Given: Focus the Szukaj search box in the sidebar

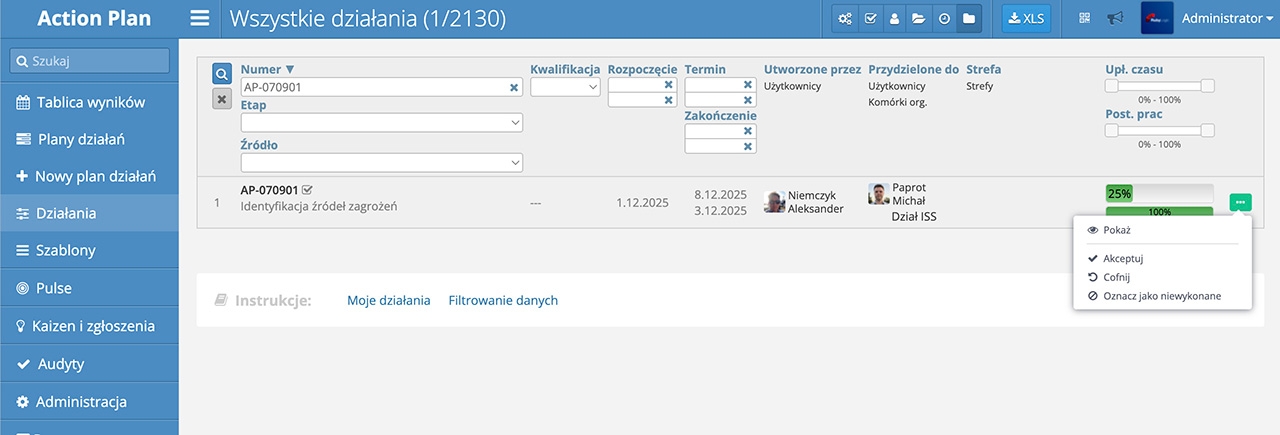Looking at the screenshot, I should point(89,61).
